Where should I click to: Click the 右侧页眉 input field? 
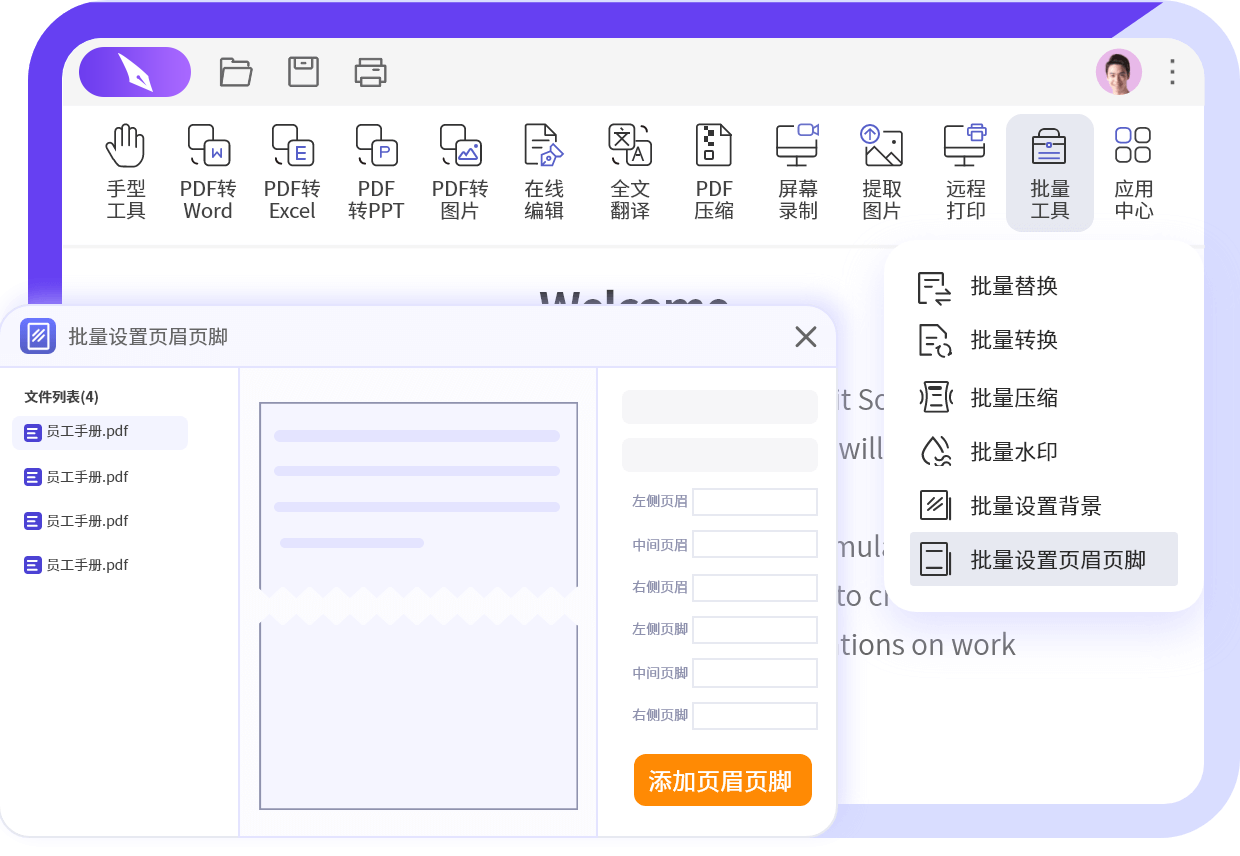755,588
